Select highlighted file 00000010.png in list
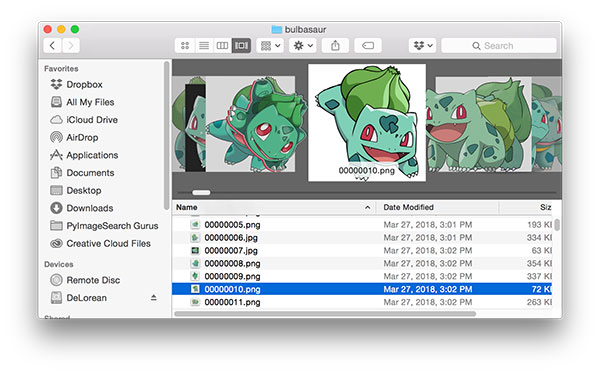600x373 pixels. click(362, 289)
